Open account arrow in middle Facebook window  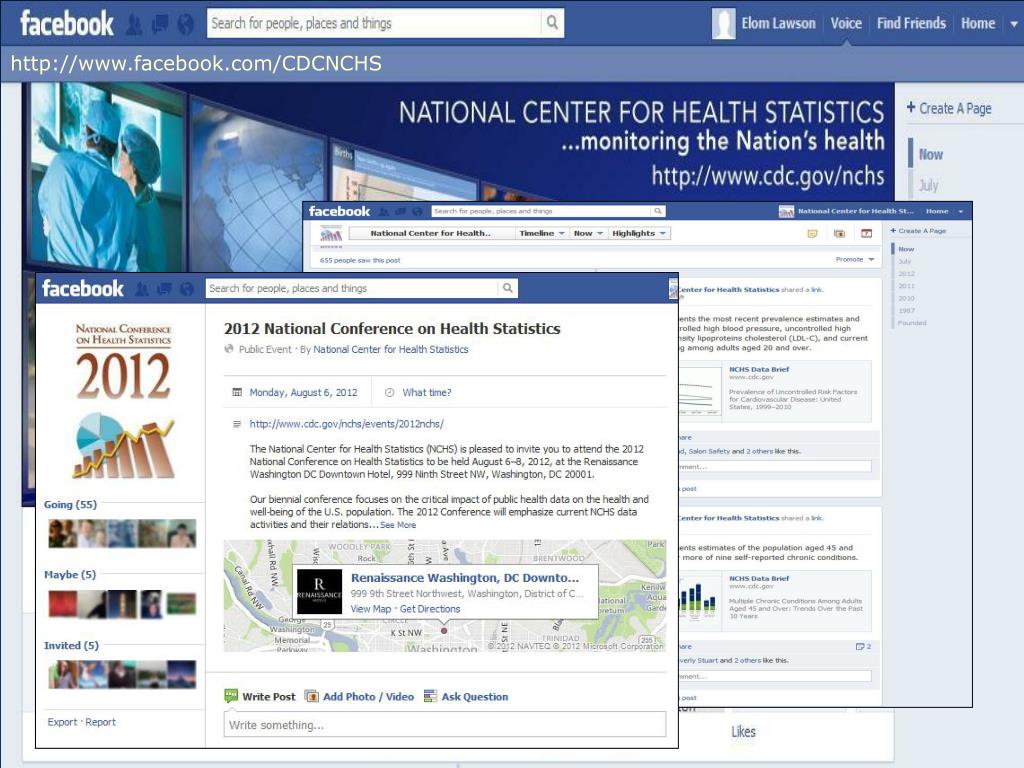tap(961, 212)
